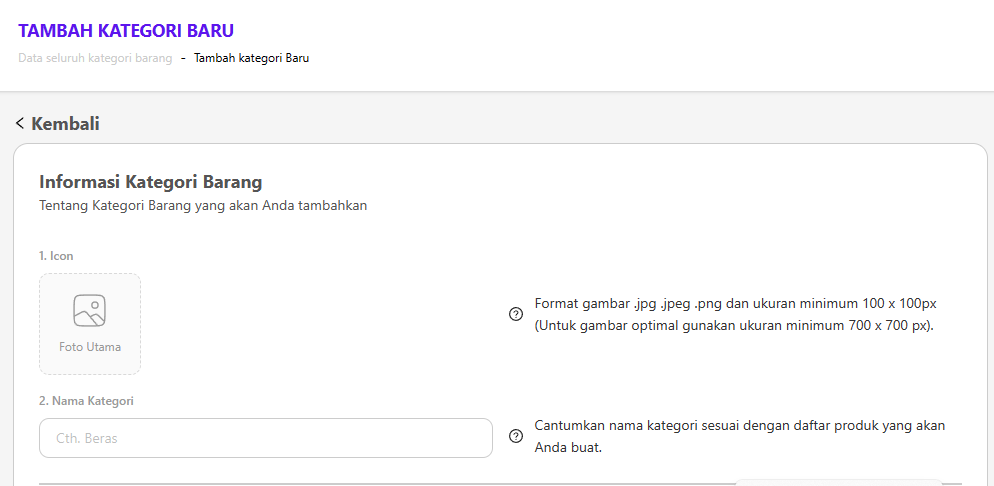Click help icon beside image format hint
Screen dimensions: 994x486
point(516,314)
